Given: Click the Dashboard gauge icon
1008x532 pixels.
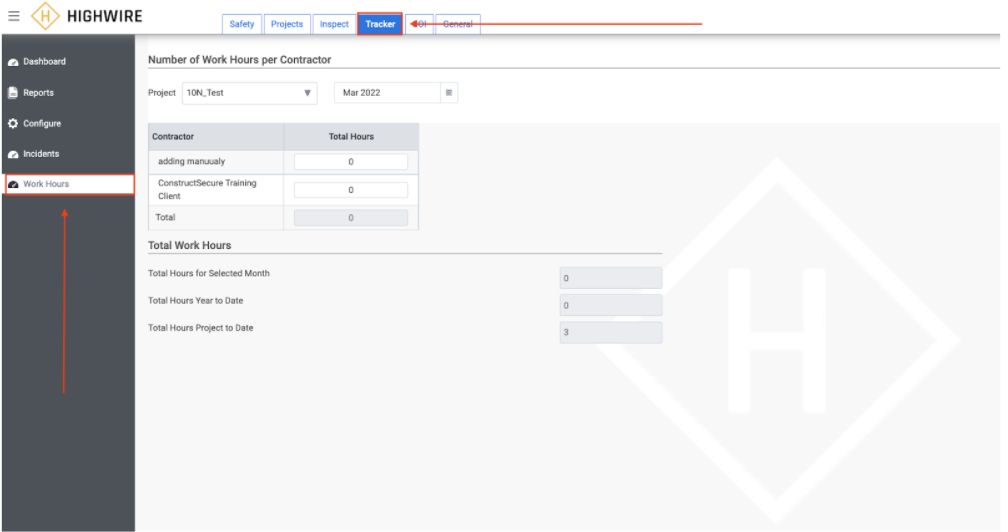Looking at the screenshot, I should pos(13,62).
